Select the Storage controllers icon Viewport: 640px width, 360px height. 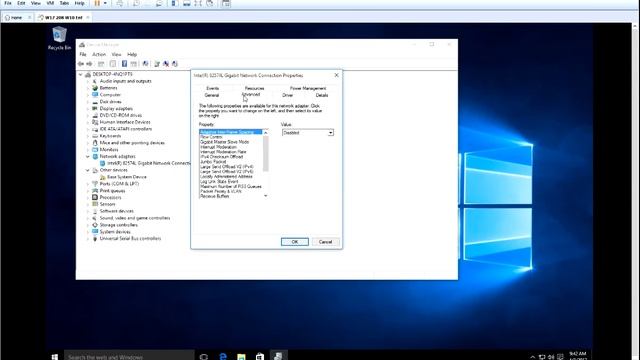[95, 225]
